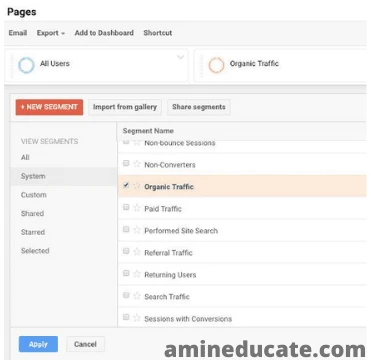Expand the All Users segment chevron

180,57
